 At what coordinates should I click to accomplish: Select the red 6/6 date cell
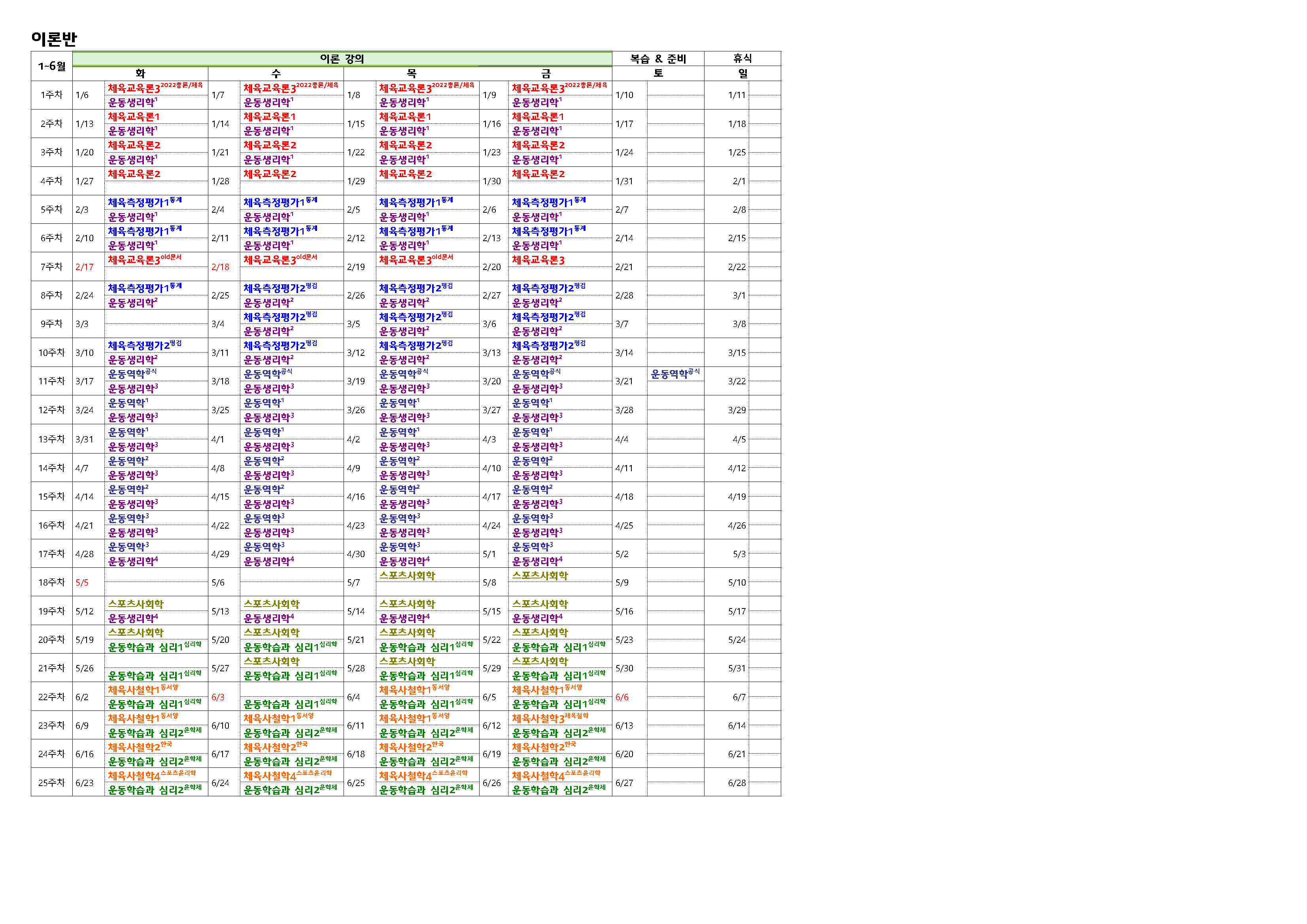point(622,697)
